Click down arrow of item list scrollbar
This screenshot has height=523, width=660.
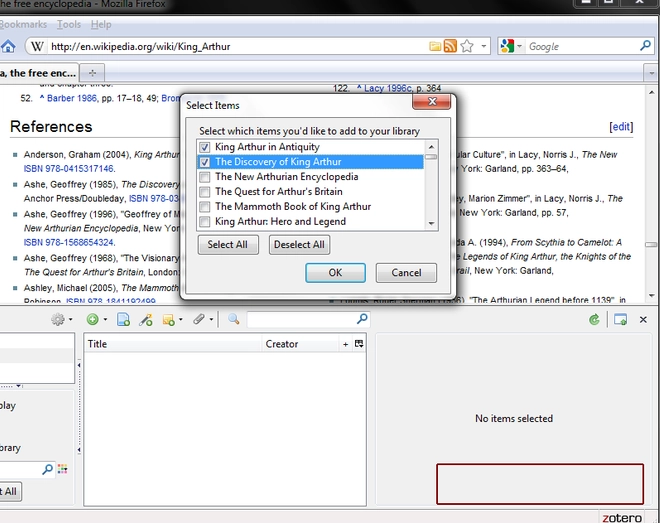431,223
